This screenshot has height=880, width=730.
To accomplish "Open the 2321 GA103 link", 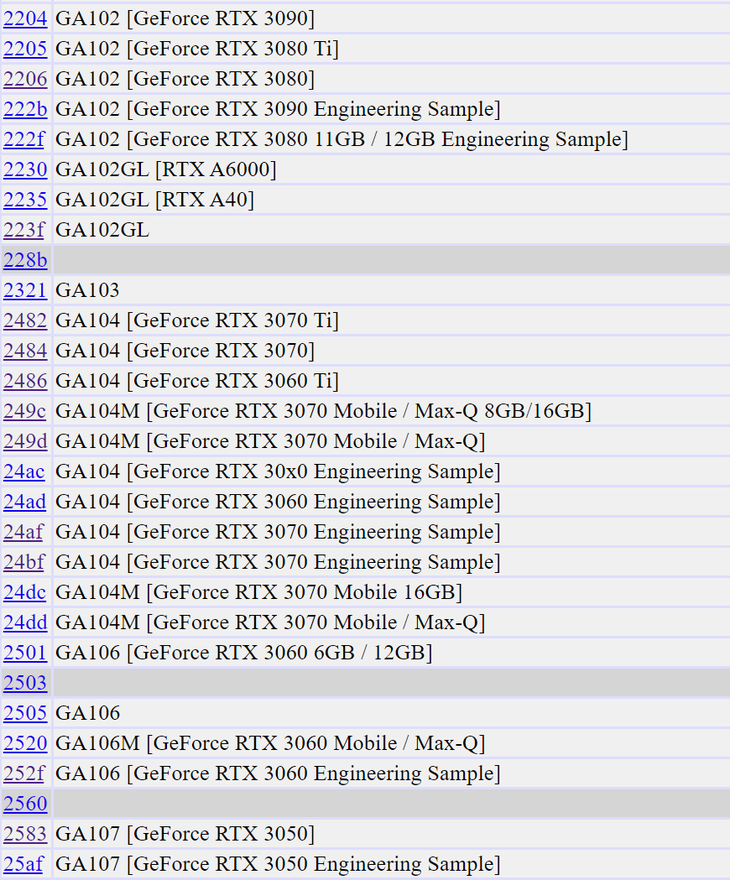I will click(x=25, y=291).
